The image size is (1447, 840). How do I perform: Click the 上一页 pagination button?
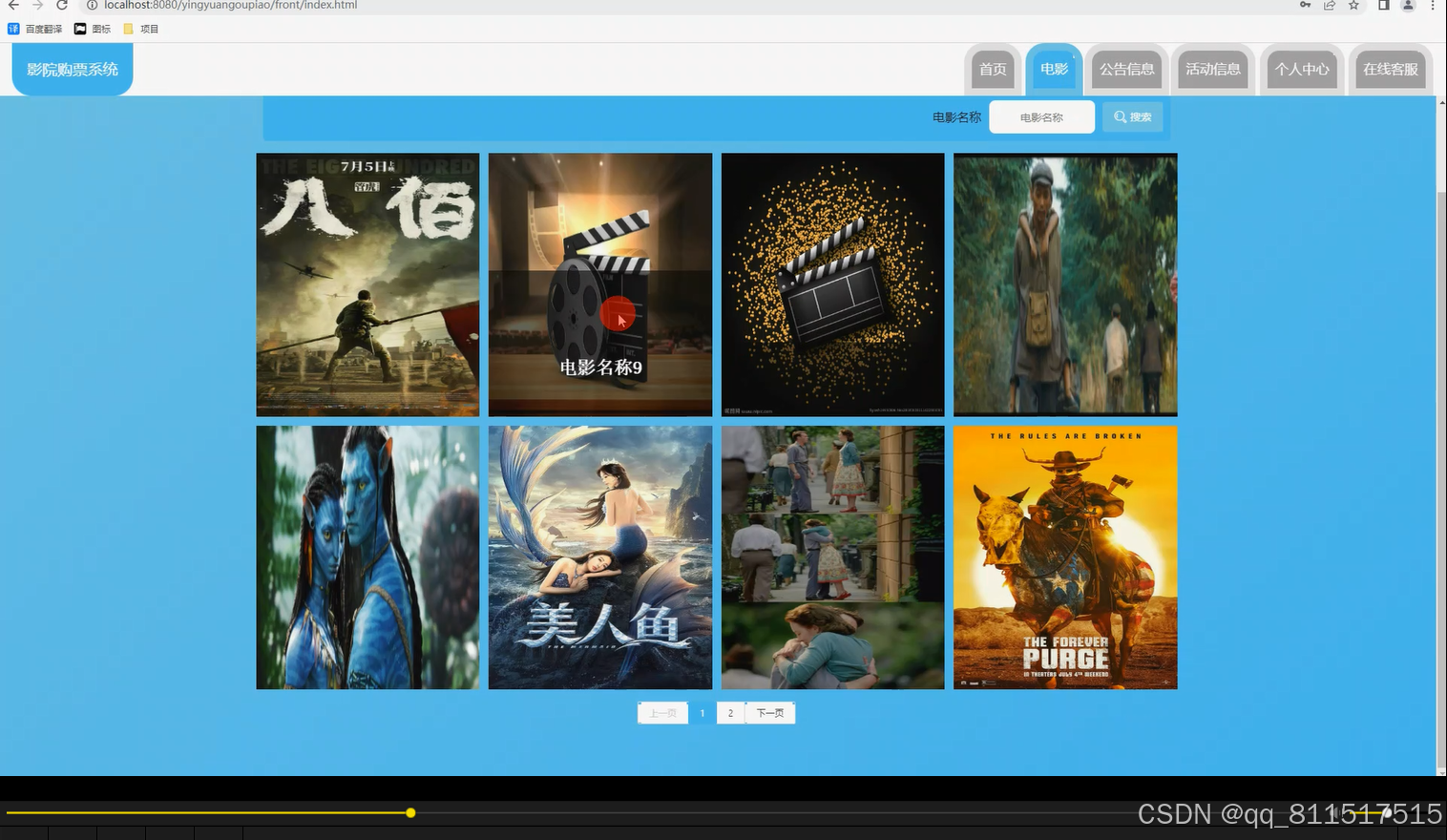[x=662, y=713]
